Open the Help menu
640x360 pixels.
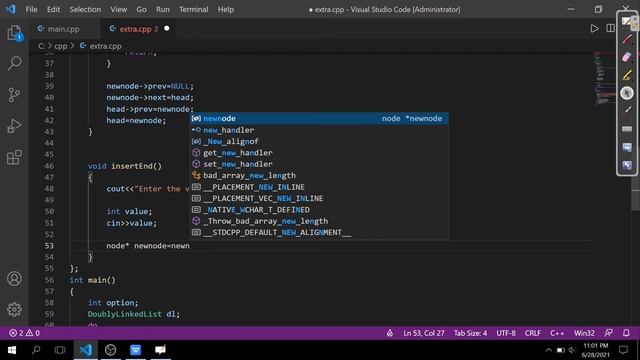click(x=225, y=9)
